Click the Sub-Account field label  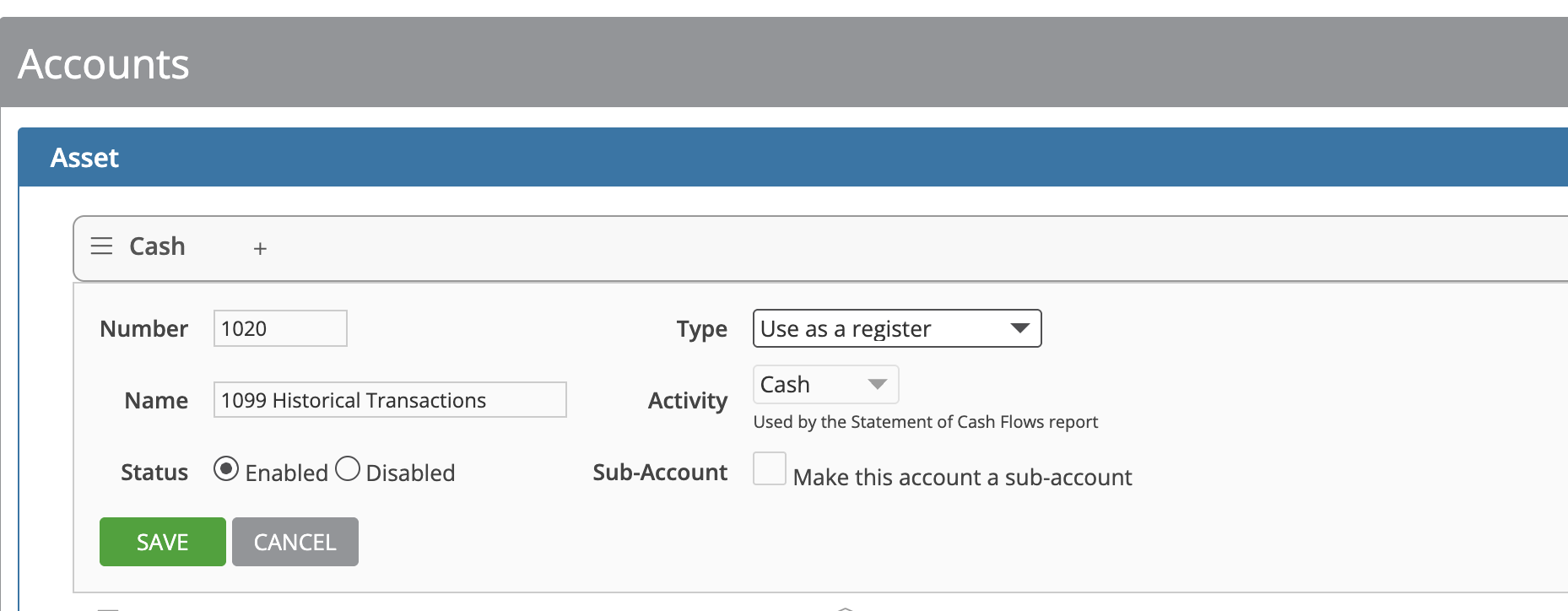[660, 473]
